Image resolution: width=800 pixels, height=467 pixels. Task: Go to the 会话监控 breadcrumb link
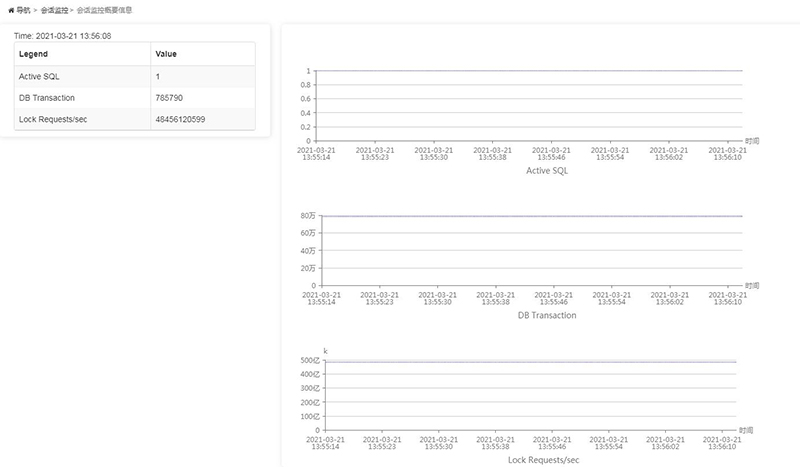(x=55, y=10)
